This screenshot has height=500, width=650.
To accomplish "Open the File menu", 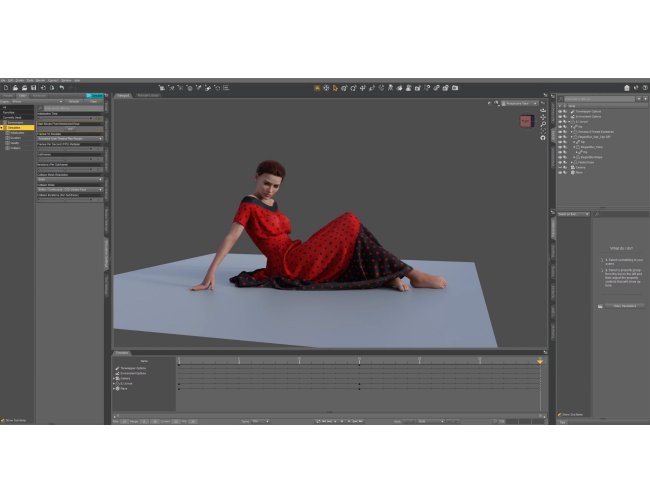I will click(2, 80).
